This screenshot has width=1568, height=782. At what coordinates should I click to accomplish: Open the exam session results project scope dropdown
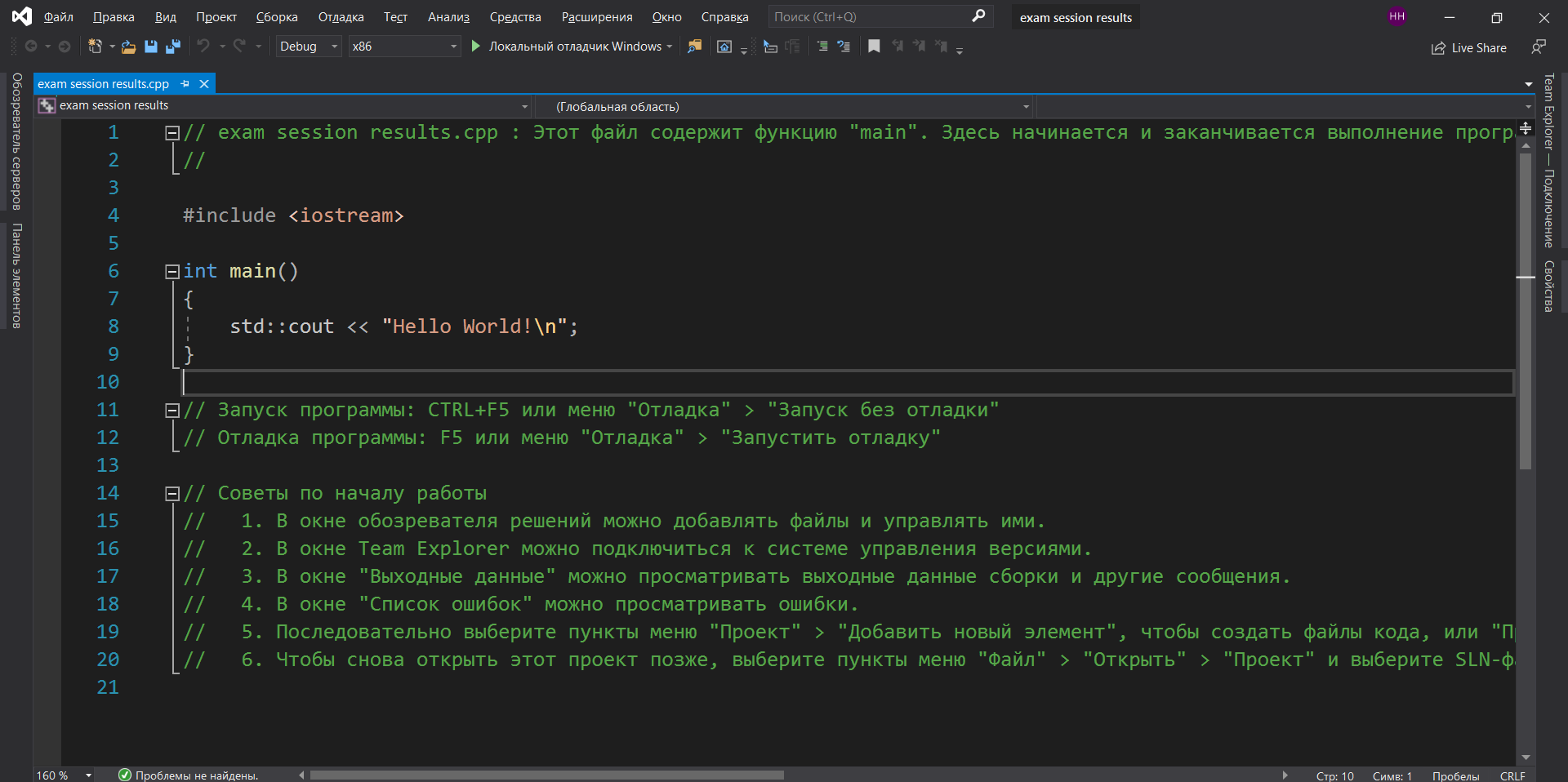[284, 106]
